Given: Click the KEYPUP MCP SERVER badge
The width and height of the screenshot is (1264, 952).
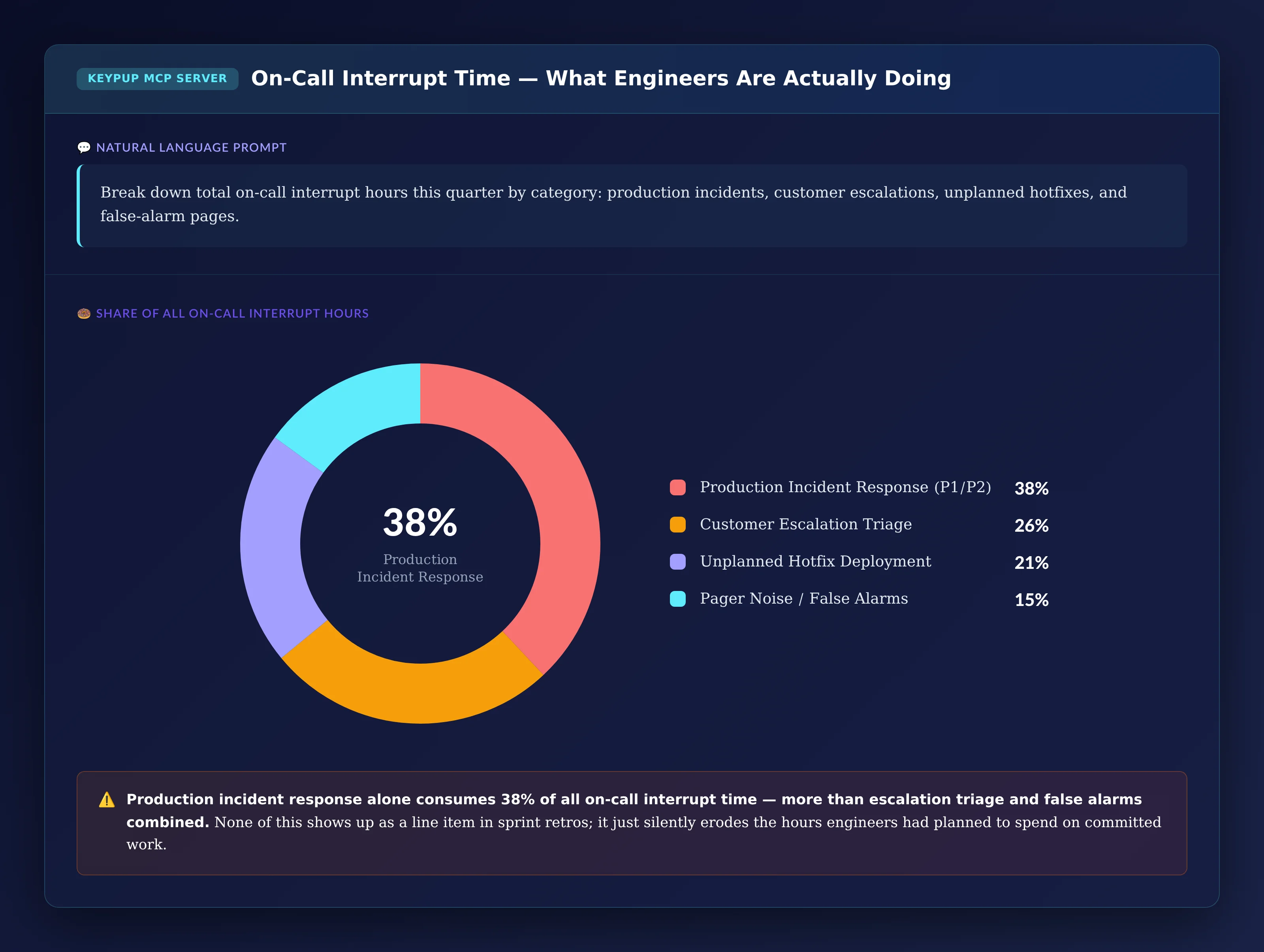Looking at the screenshot, I should [x=157, y=78].
